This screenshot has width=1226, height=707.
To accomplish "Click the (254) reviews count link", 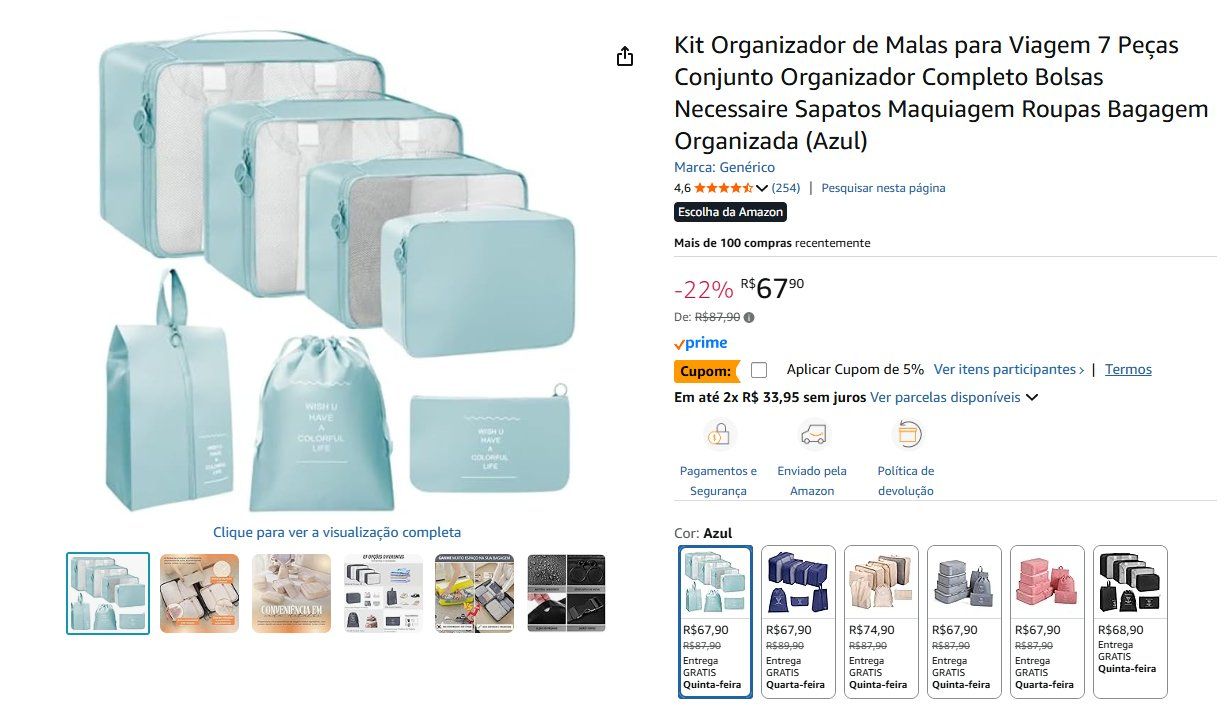I will click(786, 188).
